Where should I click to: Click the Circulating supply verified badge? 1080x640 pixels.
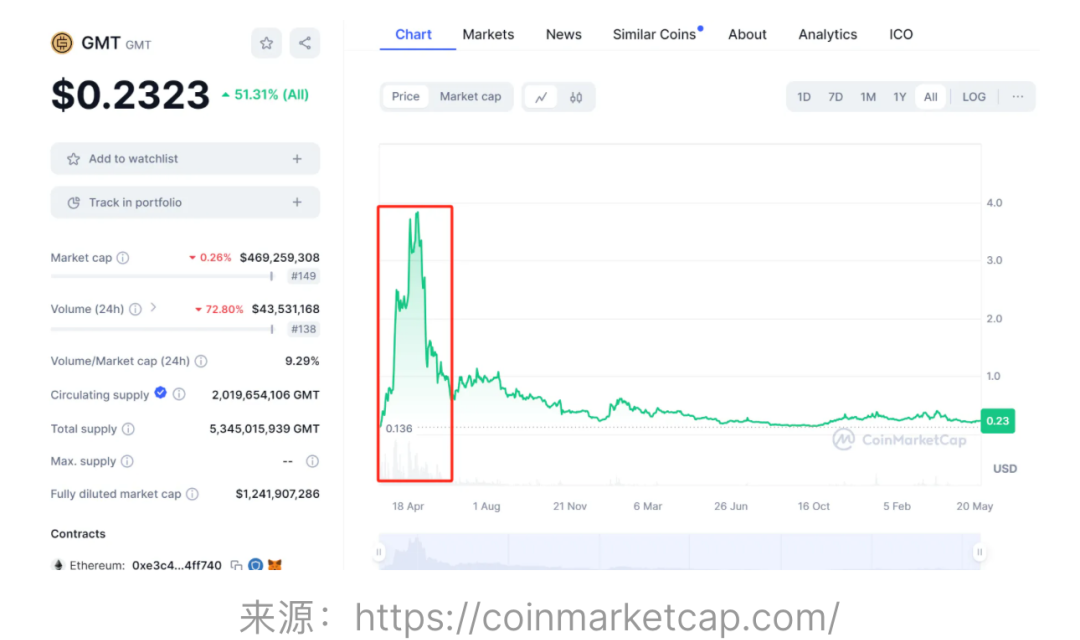click(x=160, y=394)
